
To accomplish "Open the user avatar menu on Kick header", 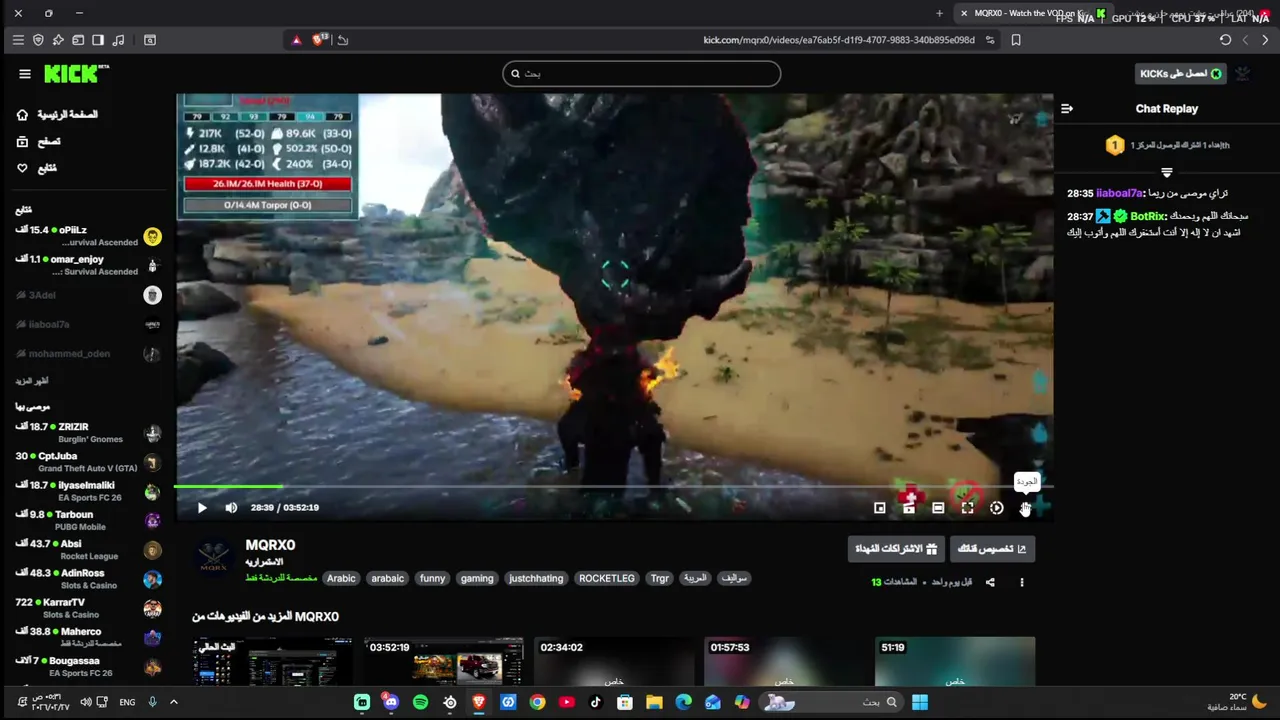I will (x=1243, y=74).
